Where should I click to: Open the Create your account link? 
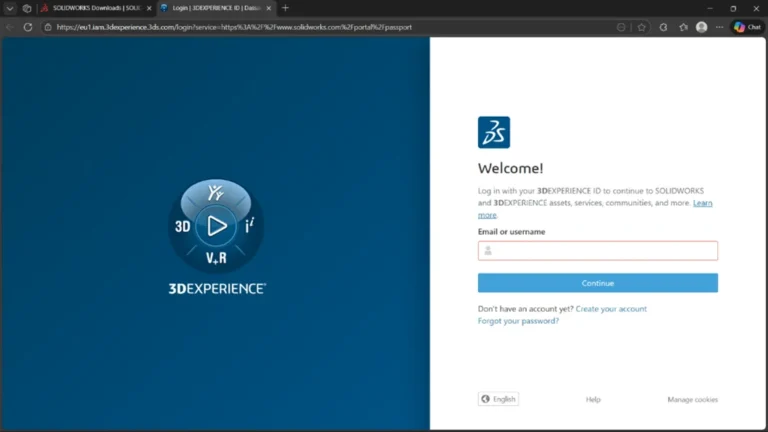coord(611,309)
